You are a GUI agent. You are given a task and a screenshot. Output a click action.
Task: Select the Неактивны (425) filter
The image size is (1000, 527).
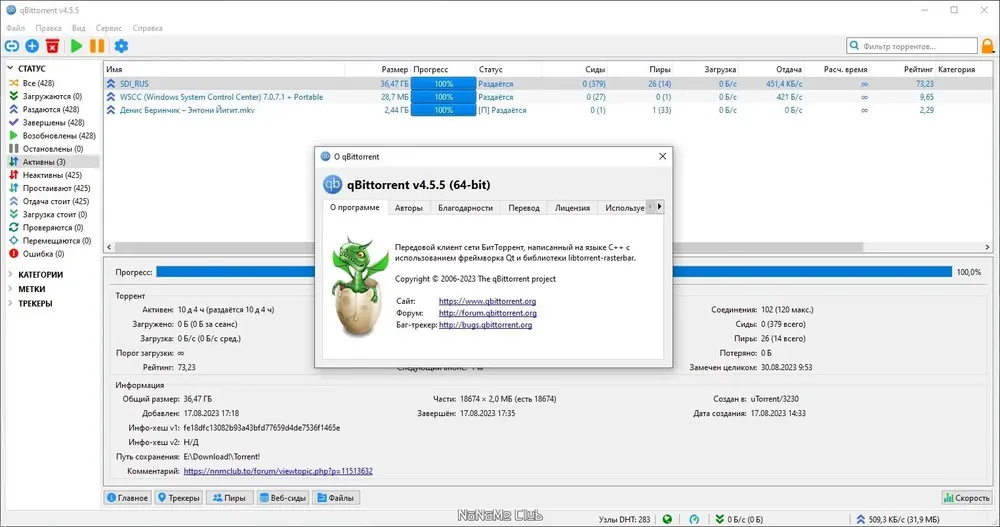[52, 175]
